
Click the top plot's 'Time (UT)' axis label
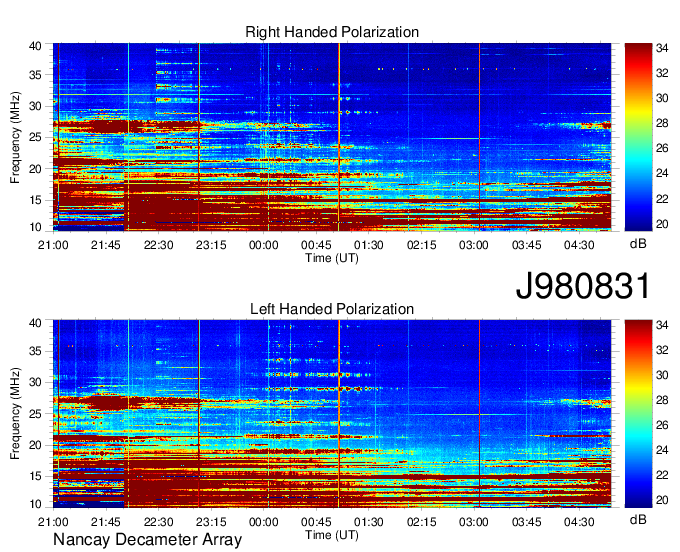[332, 258]
